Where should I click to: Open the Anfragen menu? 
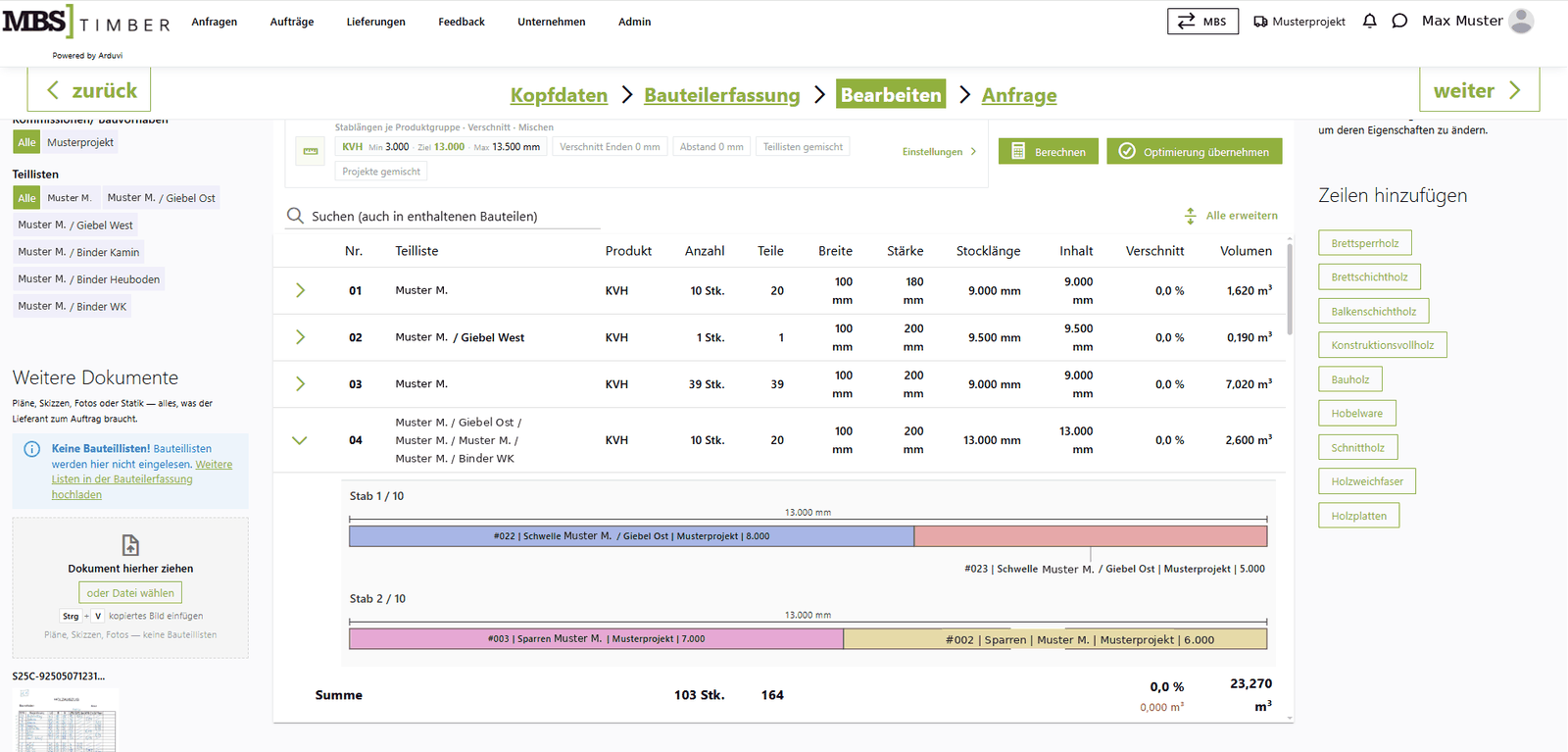coord(215,22)
